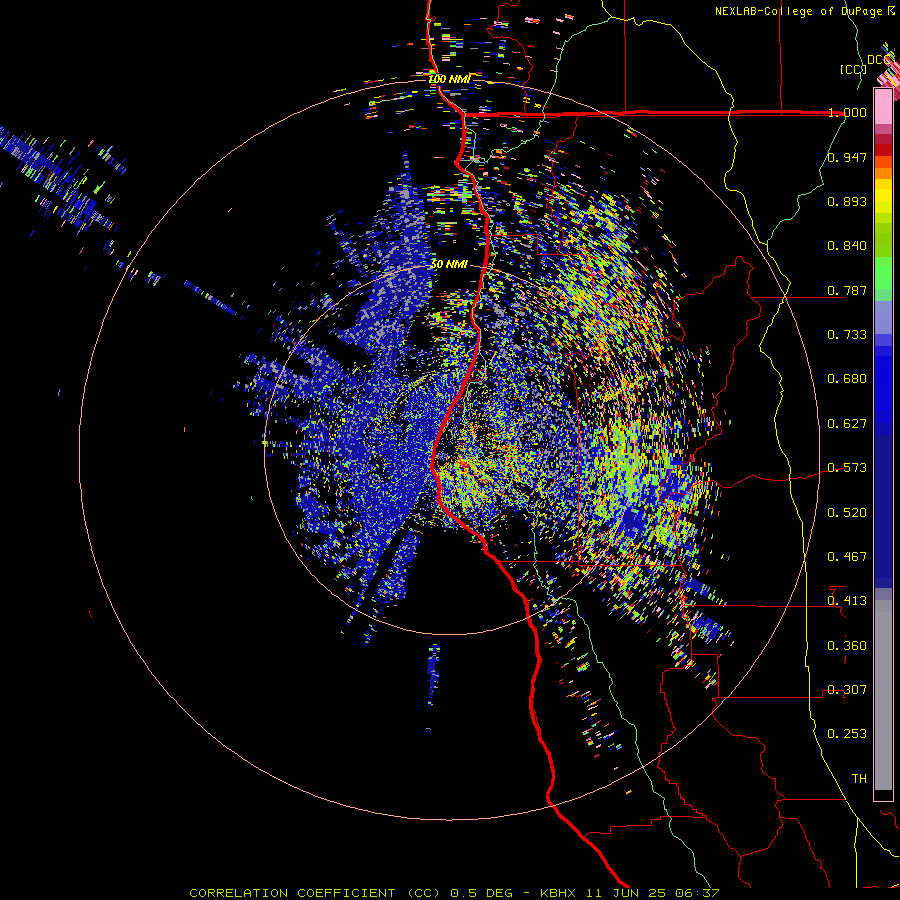Select the 0.413 scale value
The height and width of the screenshot is (900, 900).
pos(847,601)
